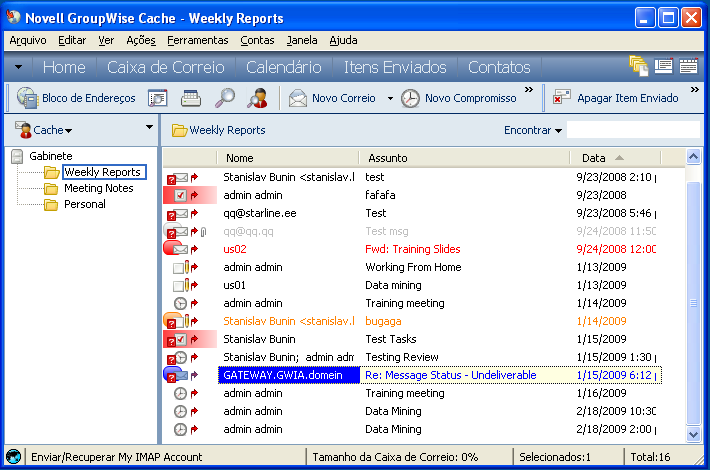Select the Meeting Notes folder
The image size is (710, 470).
tap(98, 188)
